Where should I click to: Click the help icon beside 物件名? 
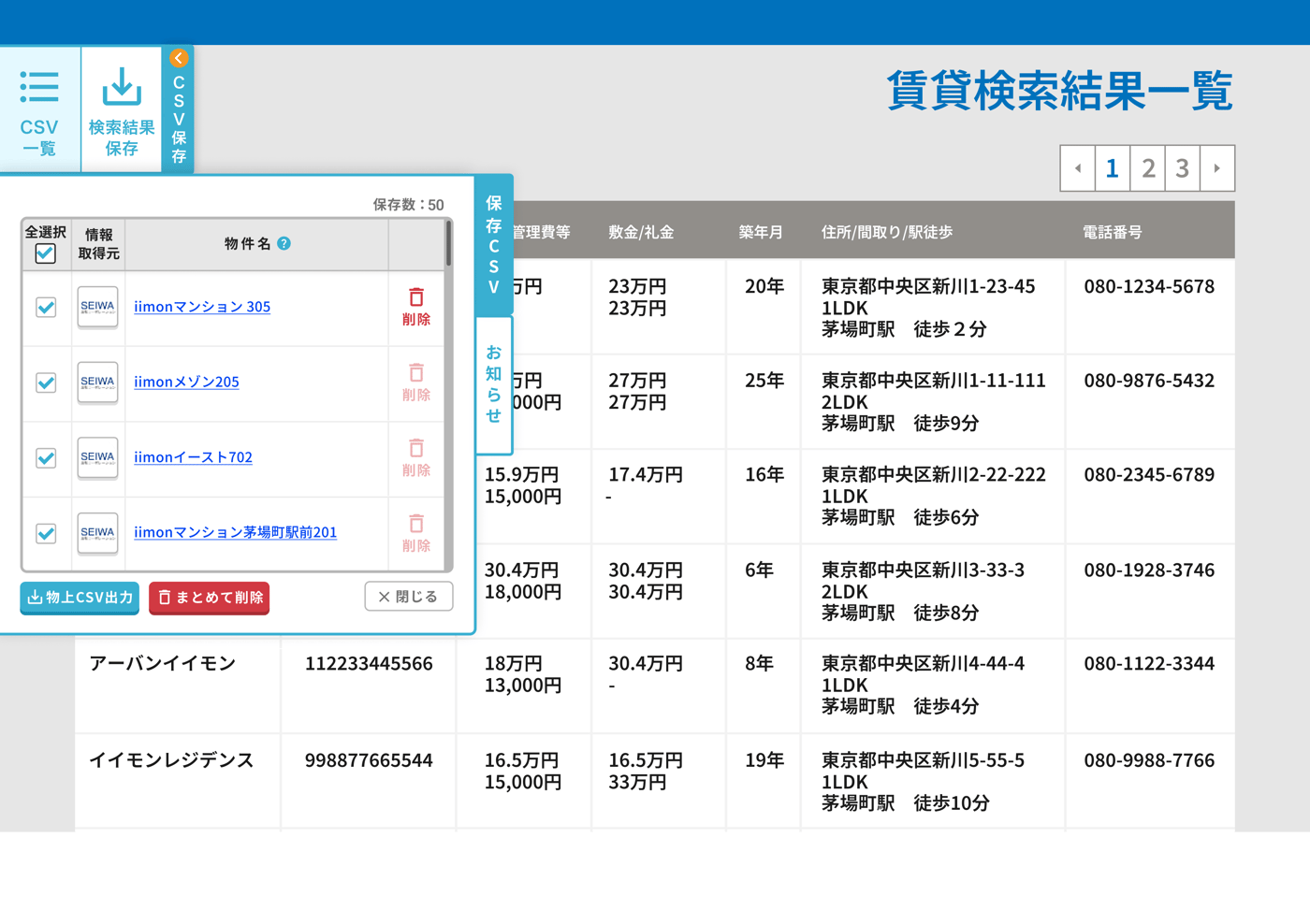point(284,243)
